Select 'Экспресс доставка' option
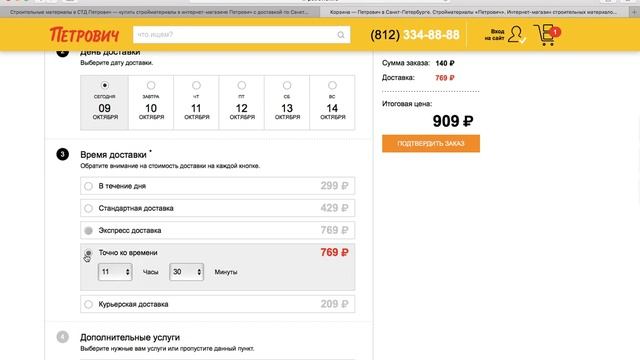640x360 pixels. click(218, 230)
